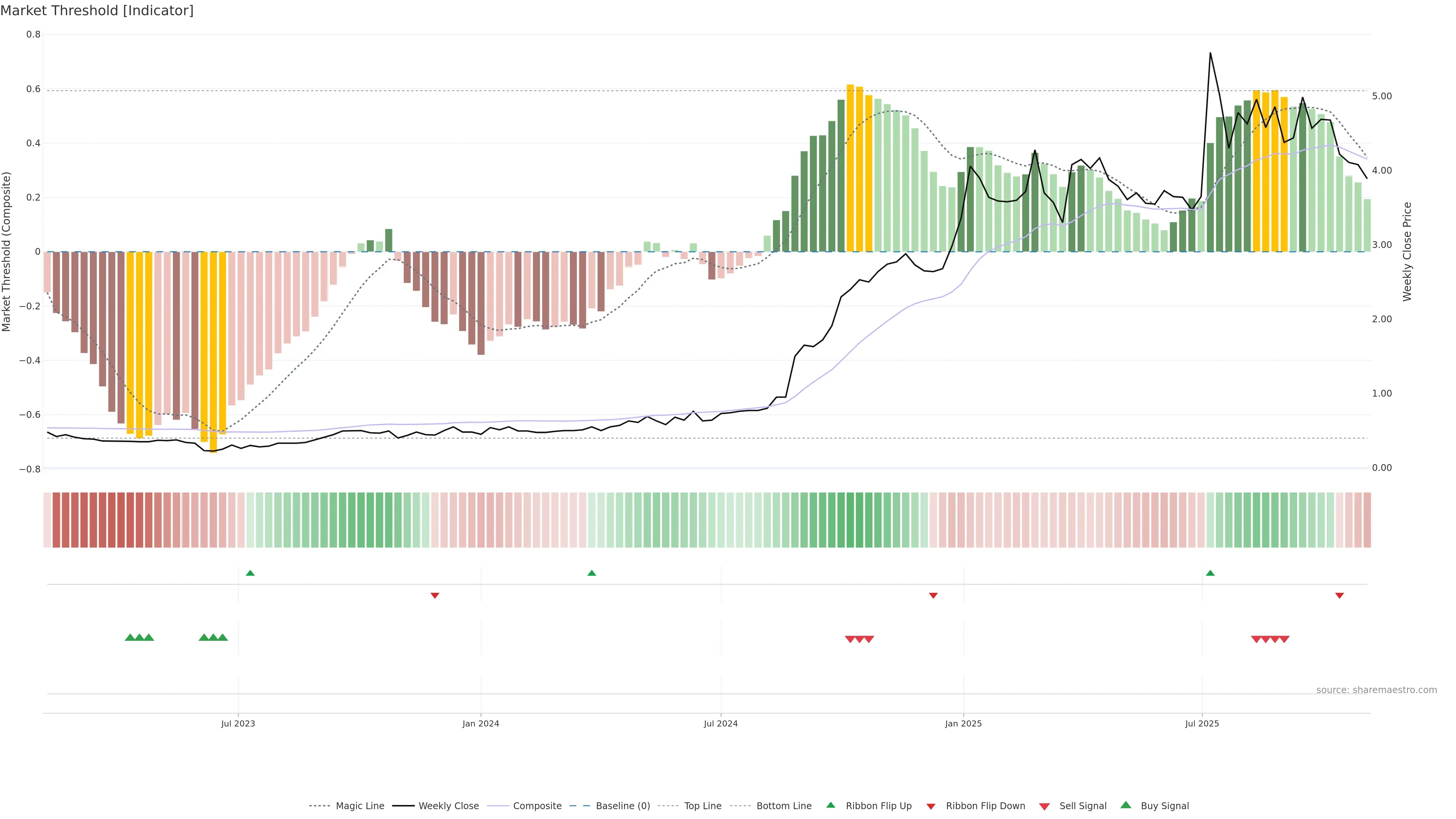Click the Sell Signal legend triangle icon

(x=1045, y=806)
